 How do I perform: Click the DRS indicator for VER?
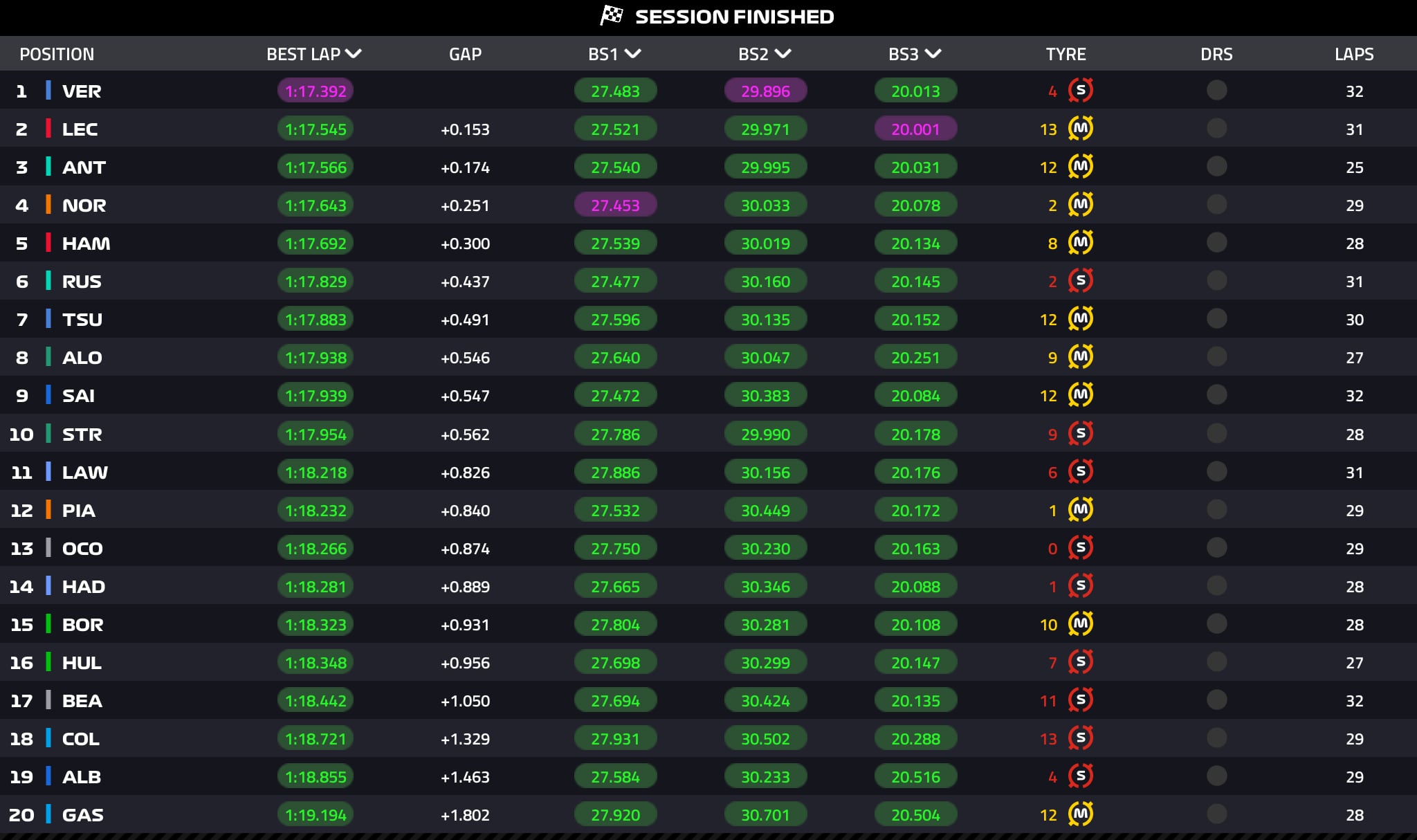pyautogui.click(x=1216, y=91)
